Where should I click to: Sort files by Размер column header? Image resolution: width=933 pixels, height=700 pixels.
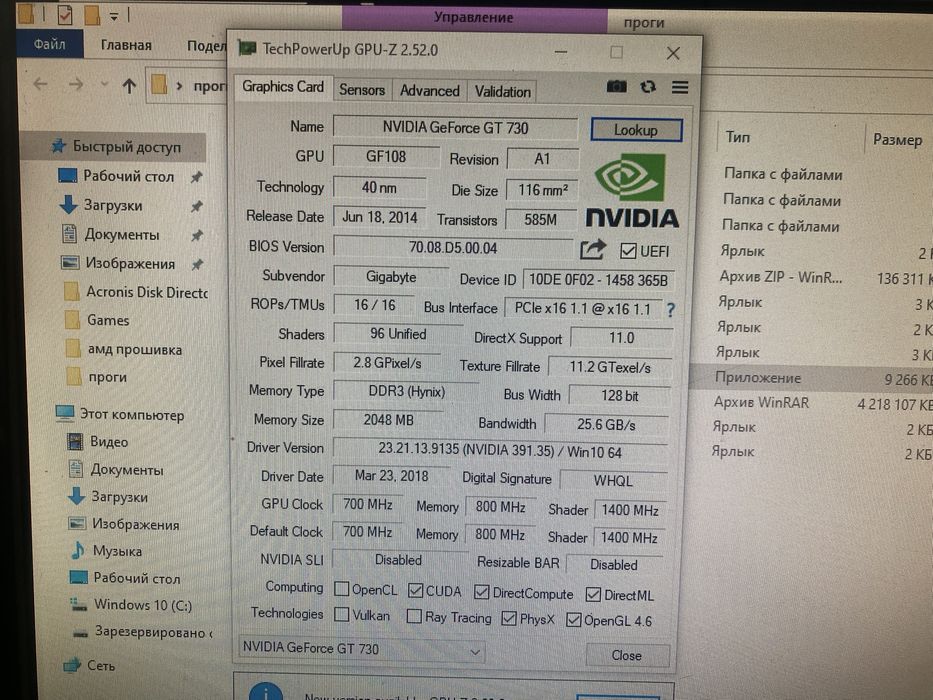click(x=897, y=140)
